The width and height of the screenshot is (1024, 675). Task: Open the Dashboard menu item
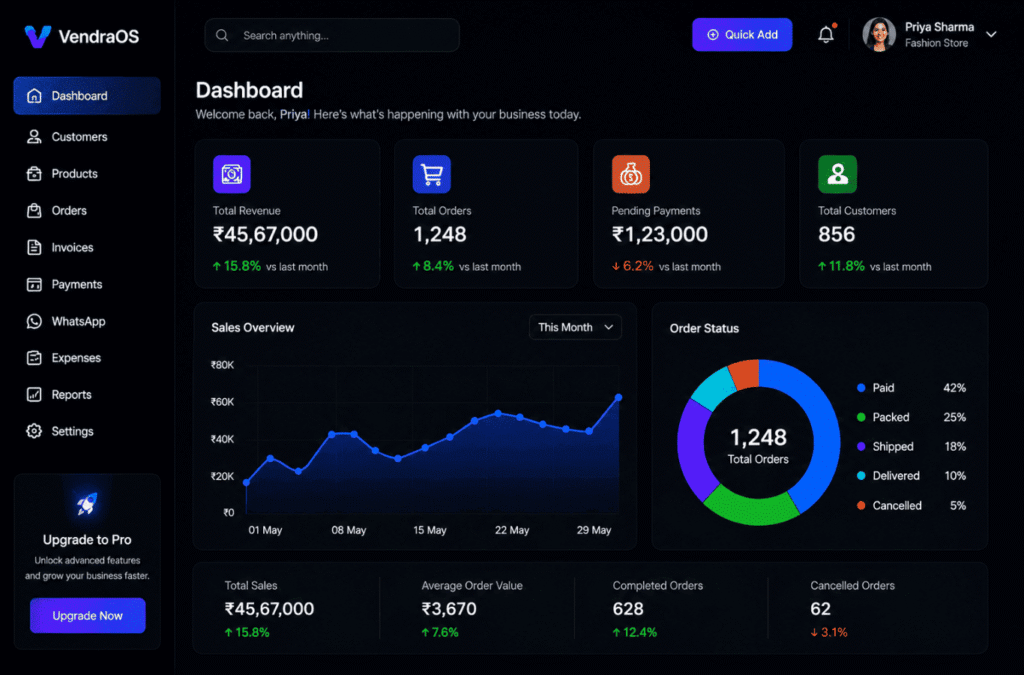87,96
